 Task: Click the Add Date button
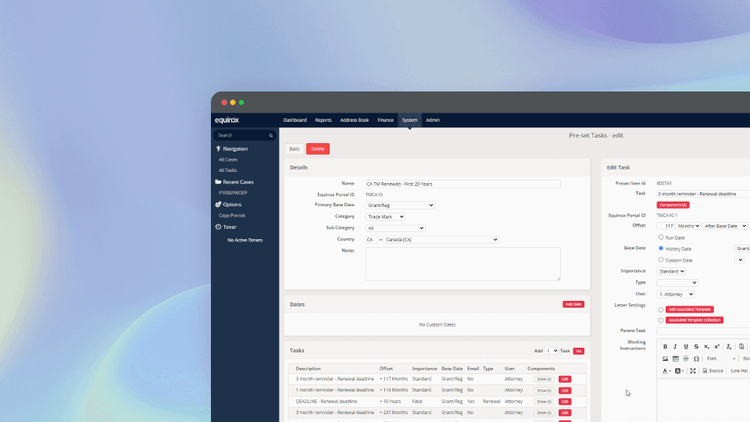573,304
